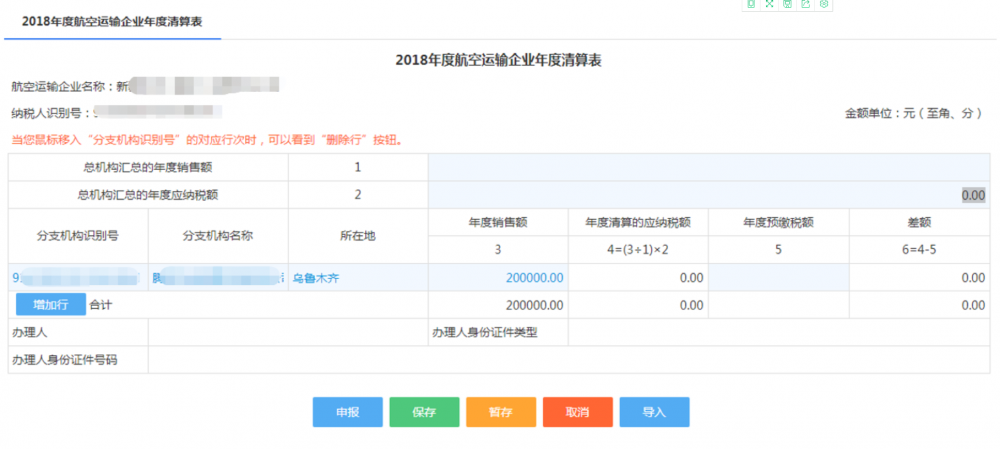
Task: Click 乌鲁木齐 in the 所在地 column
Action: (x=316, y=278)
